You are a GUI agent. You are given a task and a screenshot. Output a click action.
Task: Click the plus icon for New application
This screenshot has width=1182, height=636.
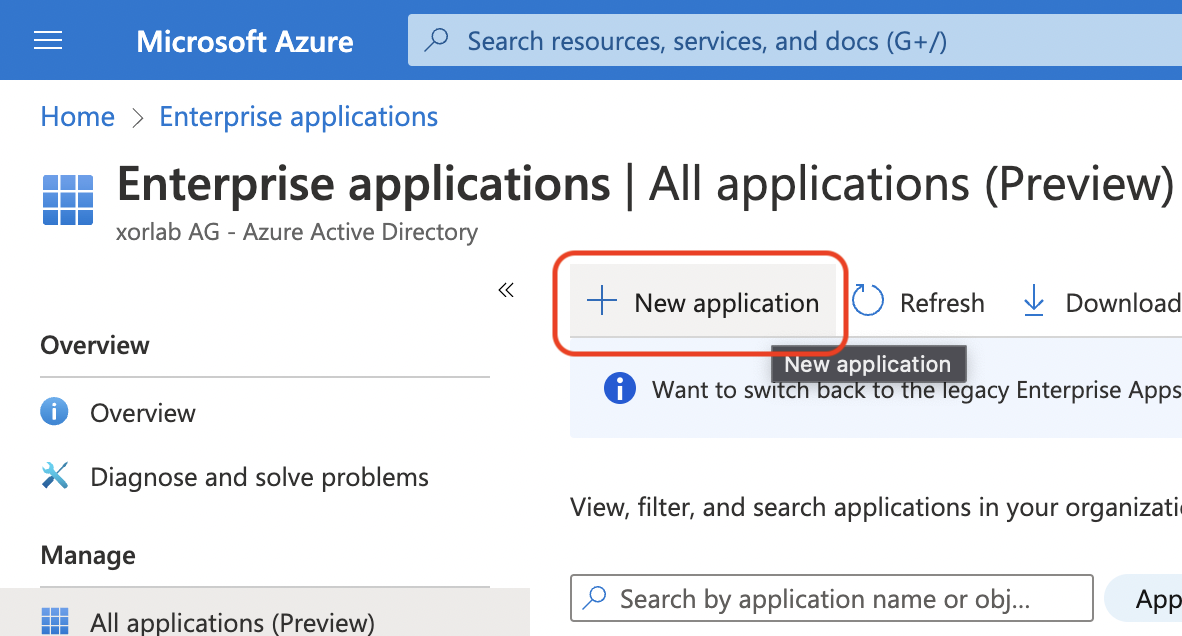tap(602, 301)
